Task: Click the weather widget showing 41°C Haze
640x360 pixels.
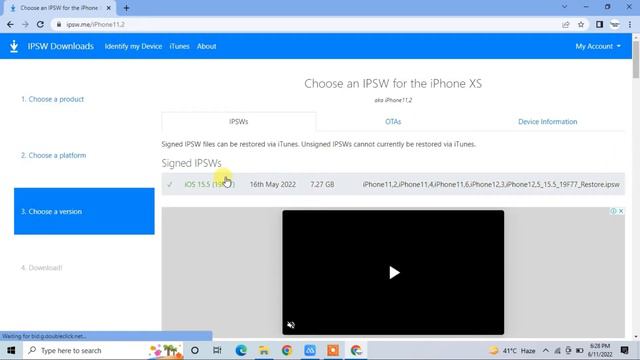Action: [x=512, y=351]
